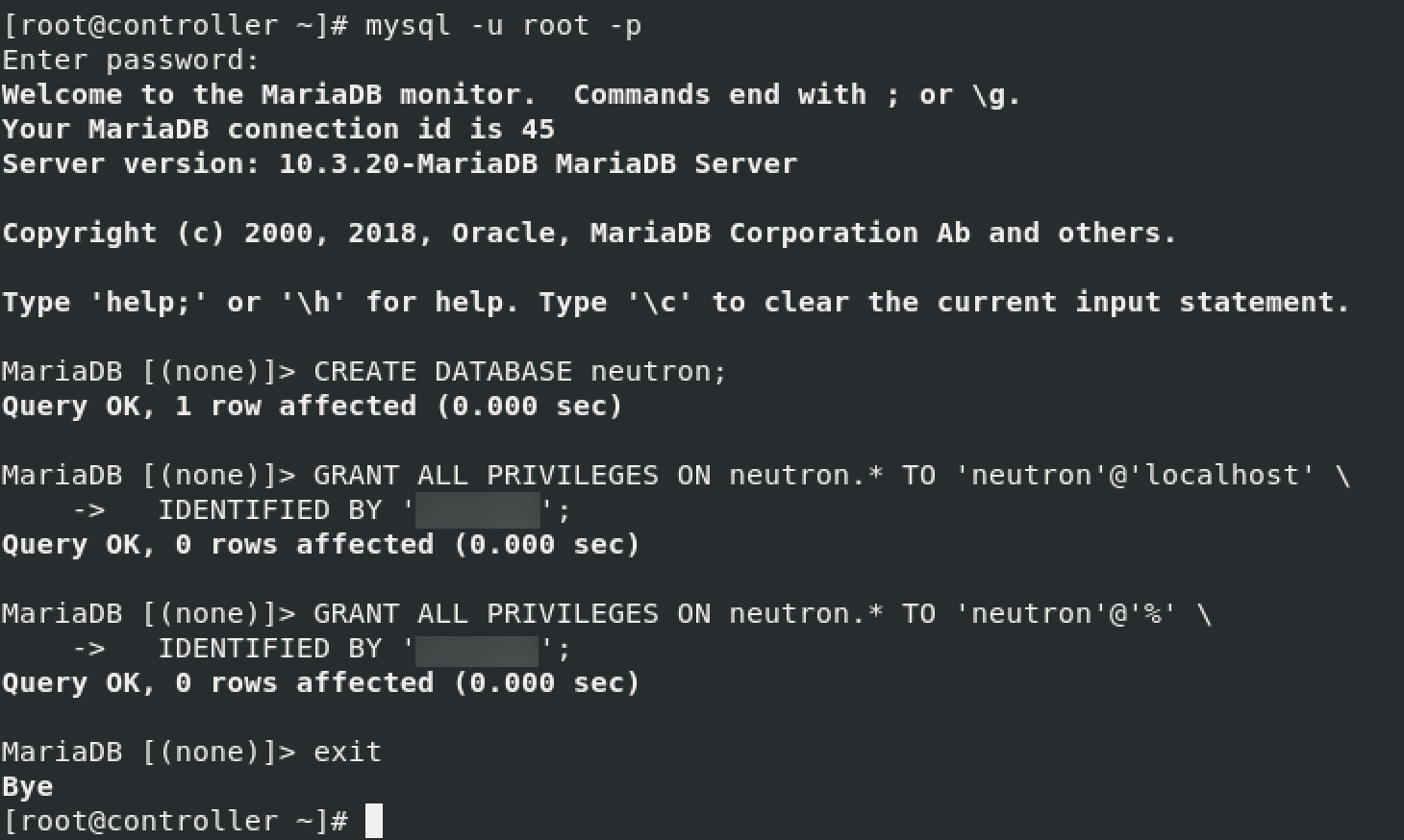
Task: Click the final '[root@controller ~]#' prompt
Action: pyautogui.click(x=175, y=822)
